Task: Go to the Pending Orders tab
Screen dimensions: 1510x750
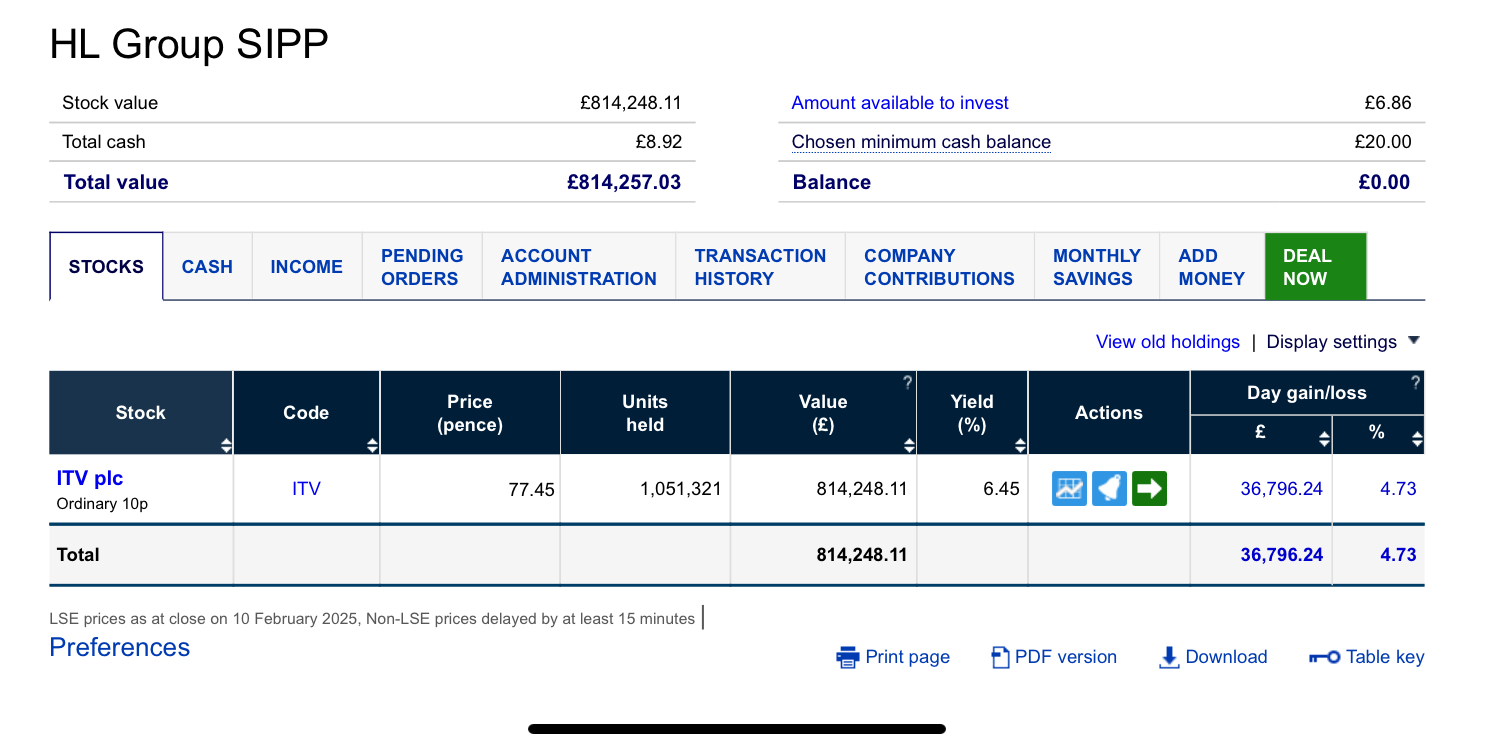Action: click(x=422, y=267)
